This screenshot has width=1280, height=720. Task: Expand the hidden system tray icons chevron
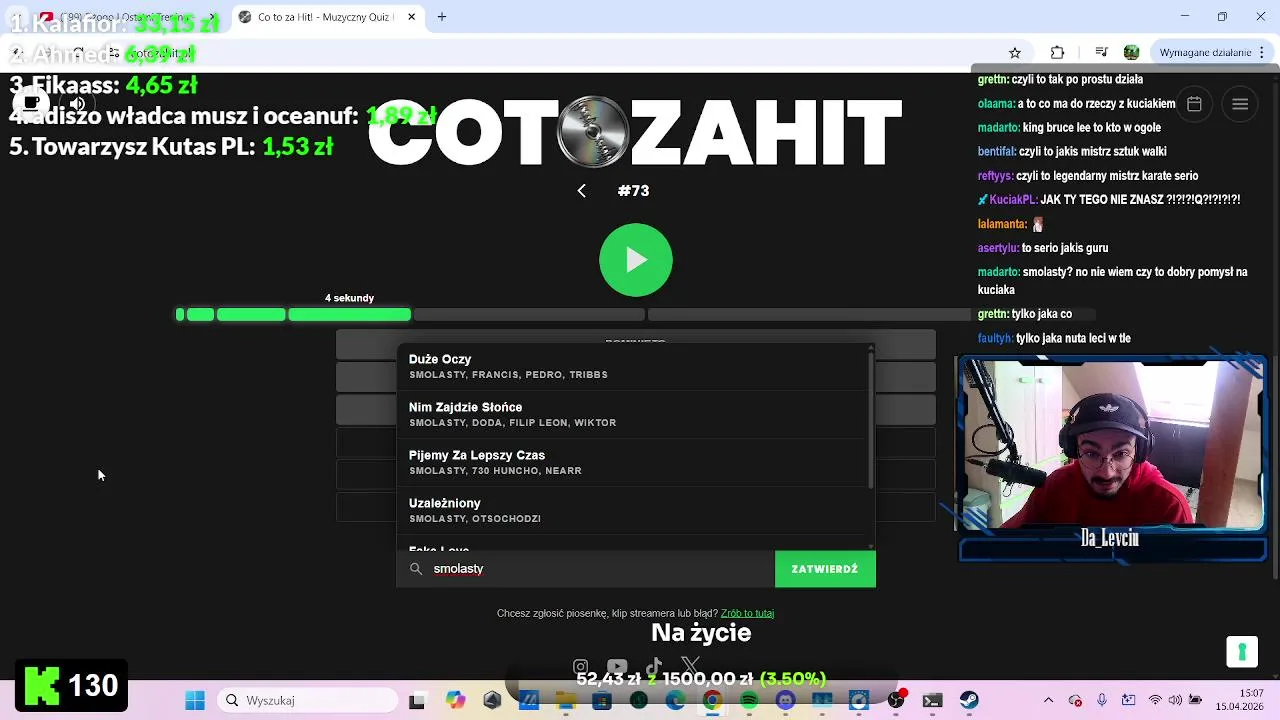[1048, 701]
